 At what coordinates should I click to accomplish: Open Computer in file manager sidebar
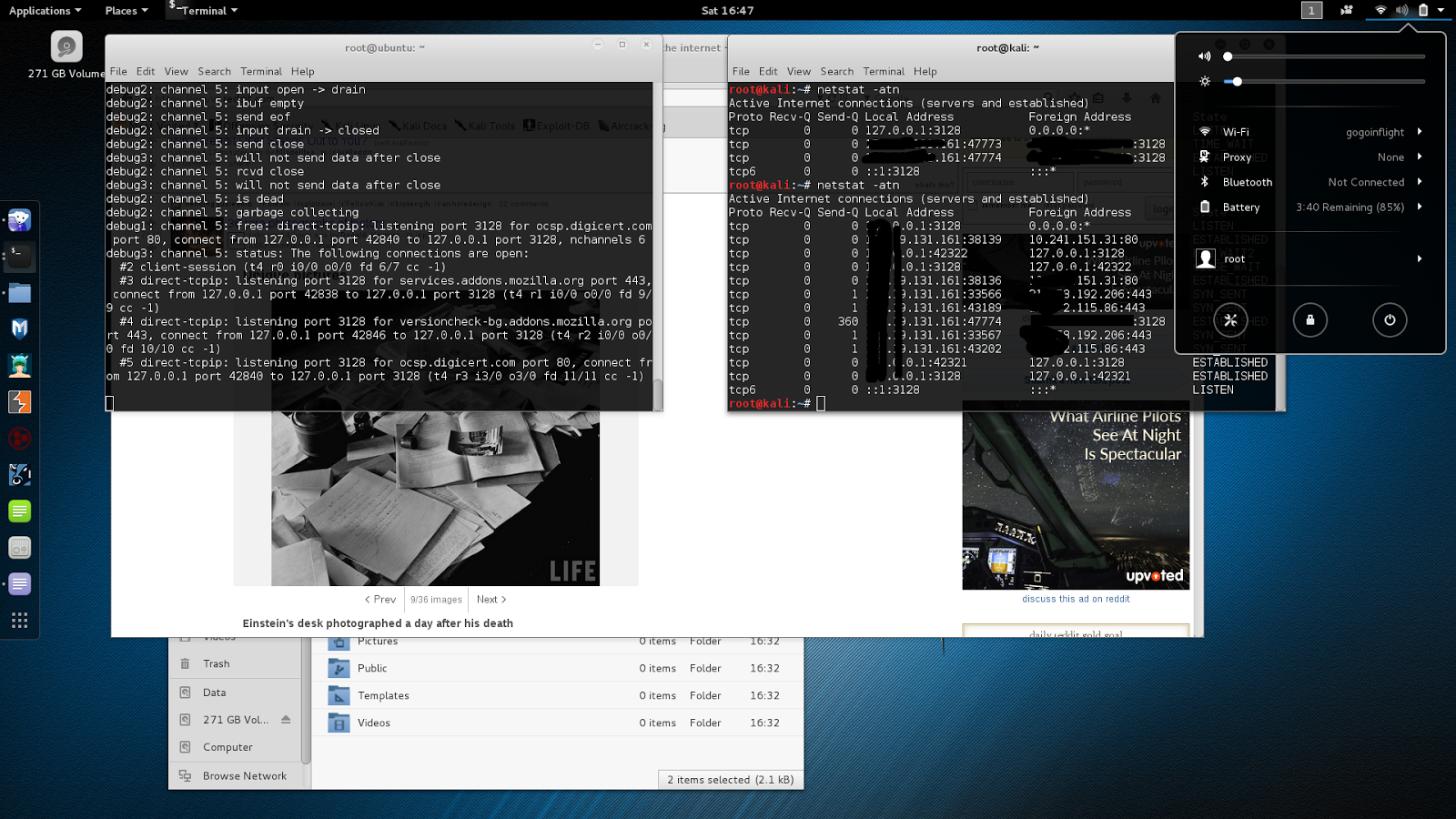click(227, 747)
